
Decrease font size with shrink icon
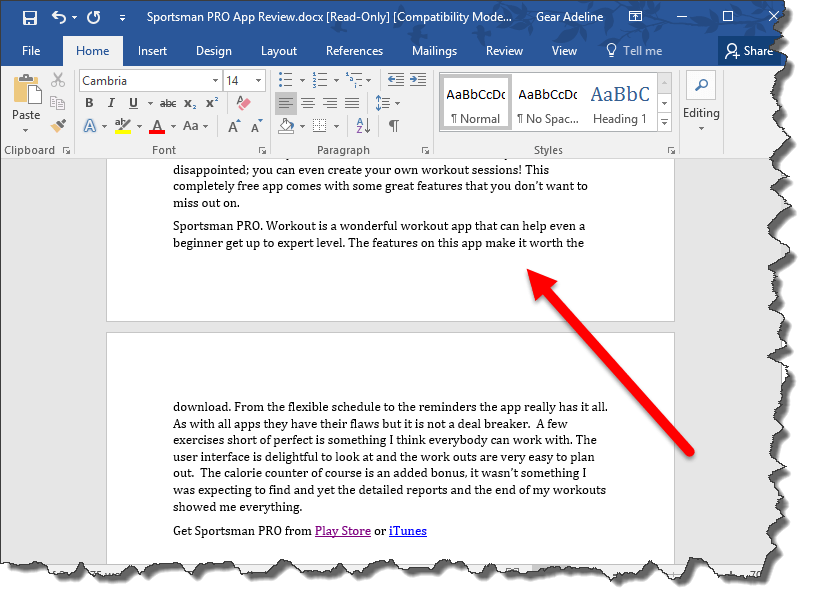[257, 126]
